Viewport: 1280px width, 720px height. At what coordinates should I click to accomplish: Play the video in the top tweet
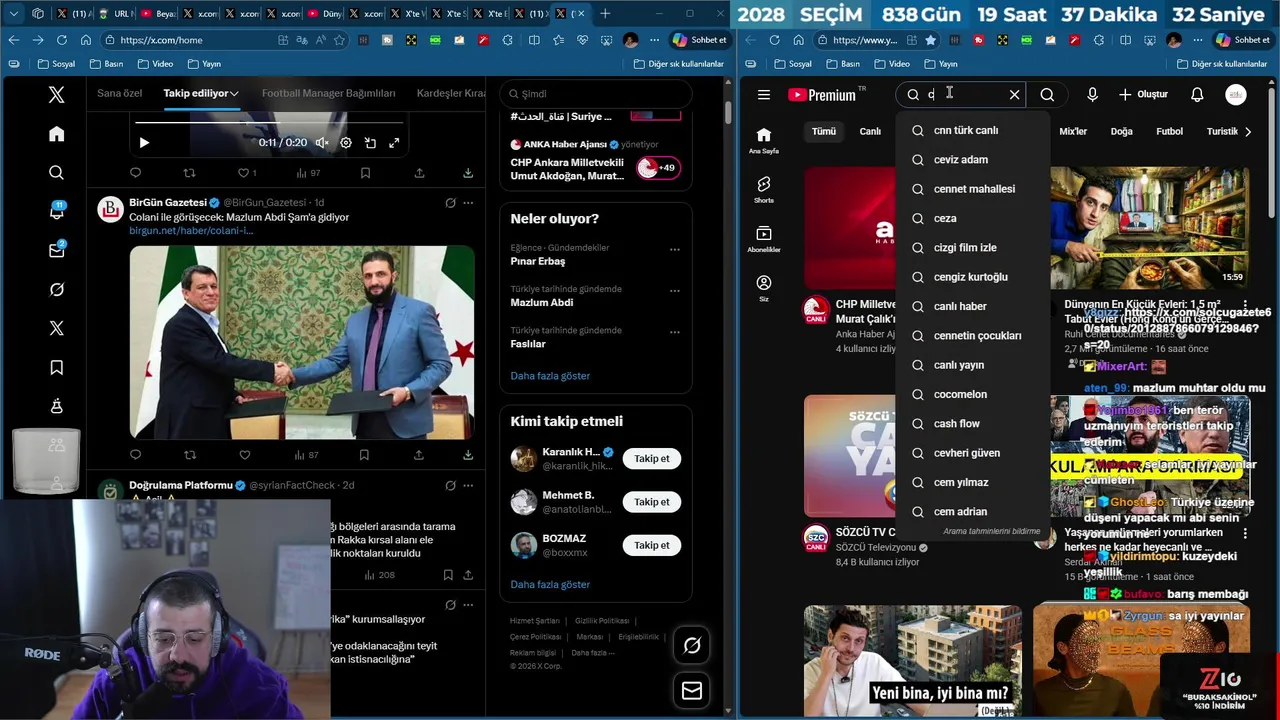point(144,143)
